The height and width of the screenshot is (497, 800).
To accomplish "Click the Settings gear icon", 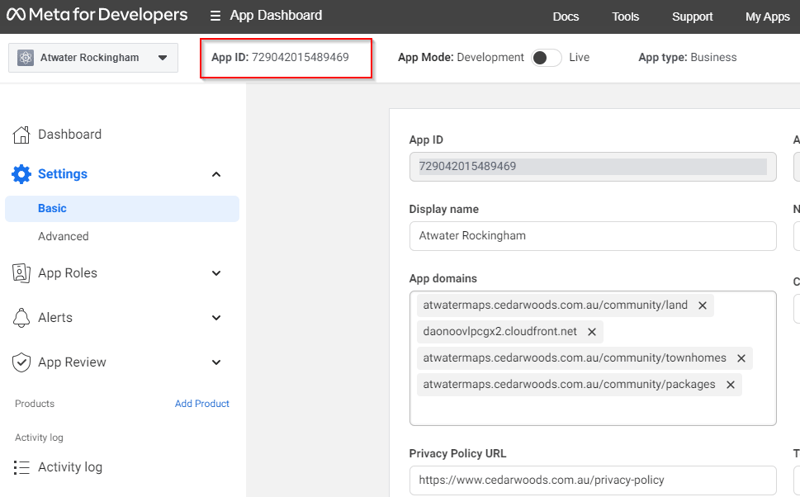I will point(21,174).
